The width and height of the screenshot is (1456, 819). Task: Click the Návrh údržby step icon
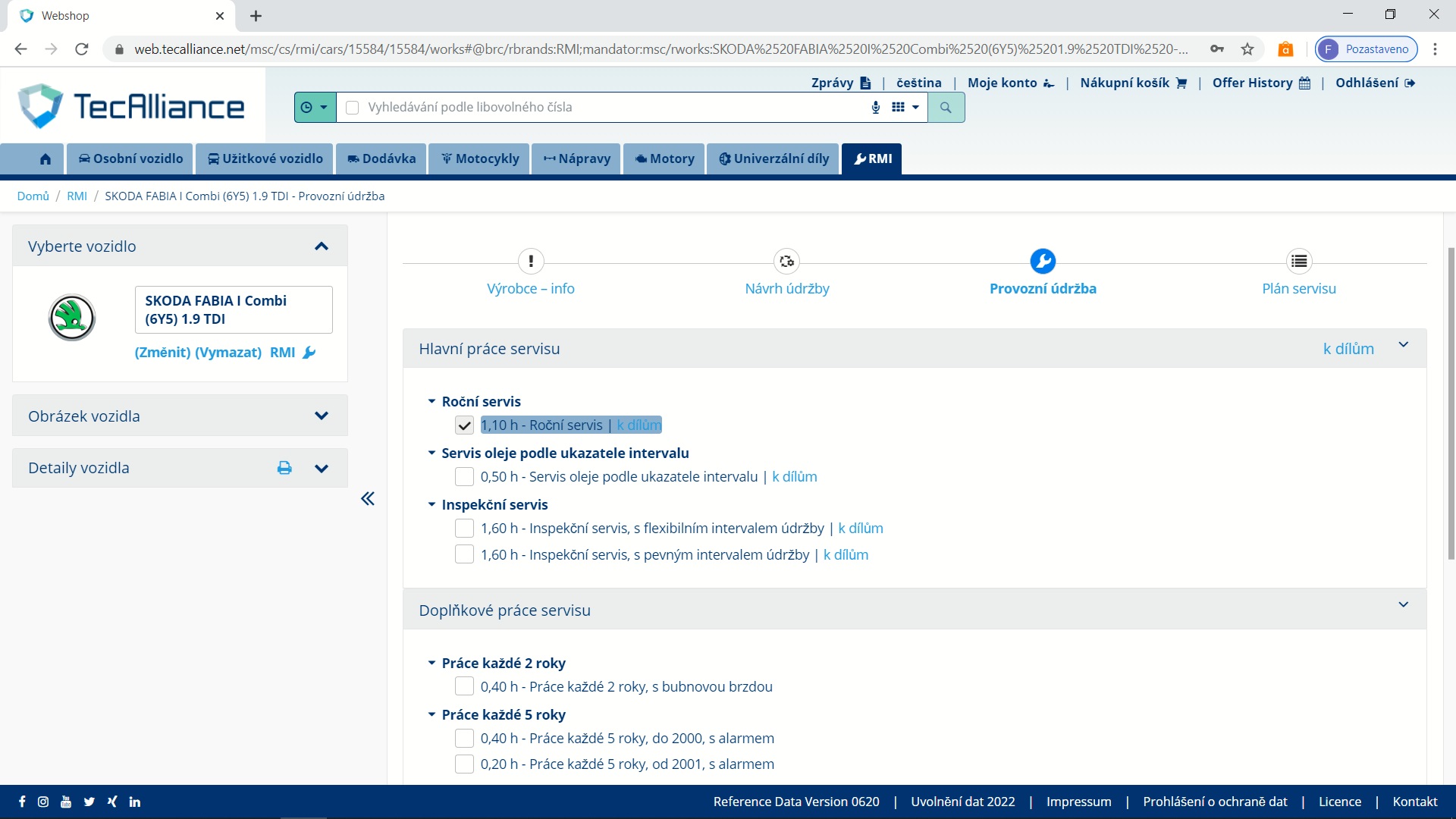pyautogui.click(x=787, y=262)
